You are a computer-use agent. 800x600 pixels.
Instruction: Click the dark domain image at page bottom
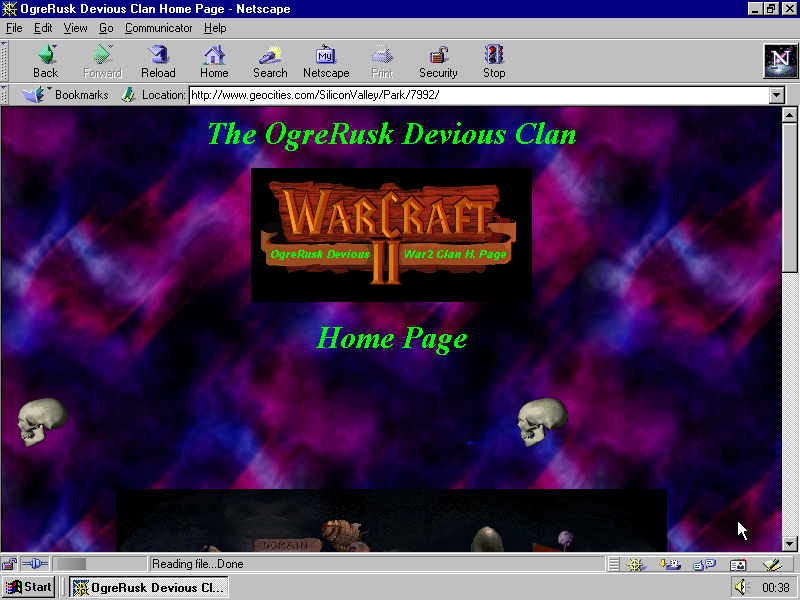[x=391, y=520]
